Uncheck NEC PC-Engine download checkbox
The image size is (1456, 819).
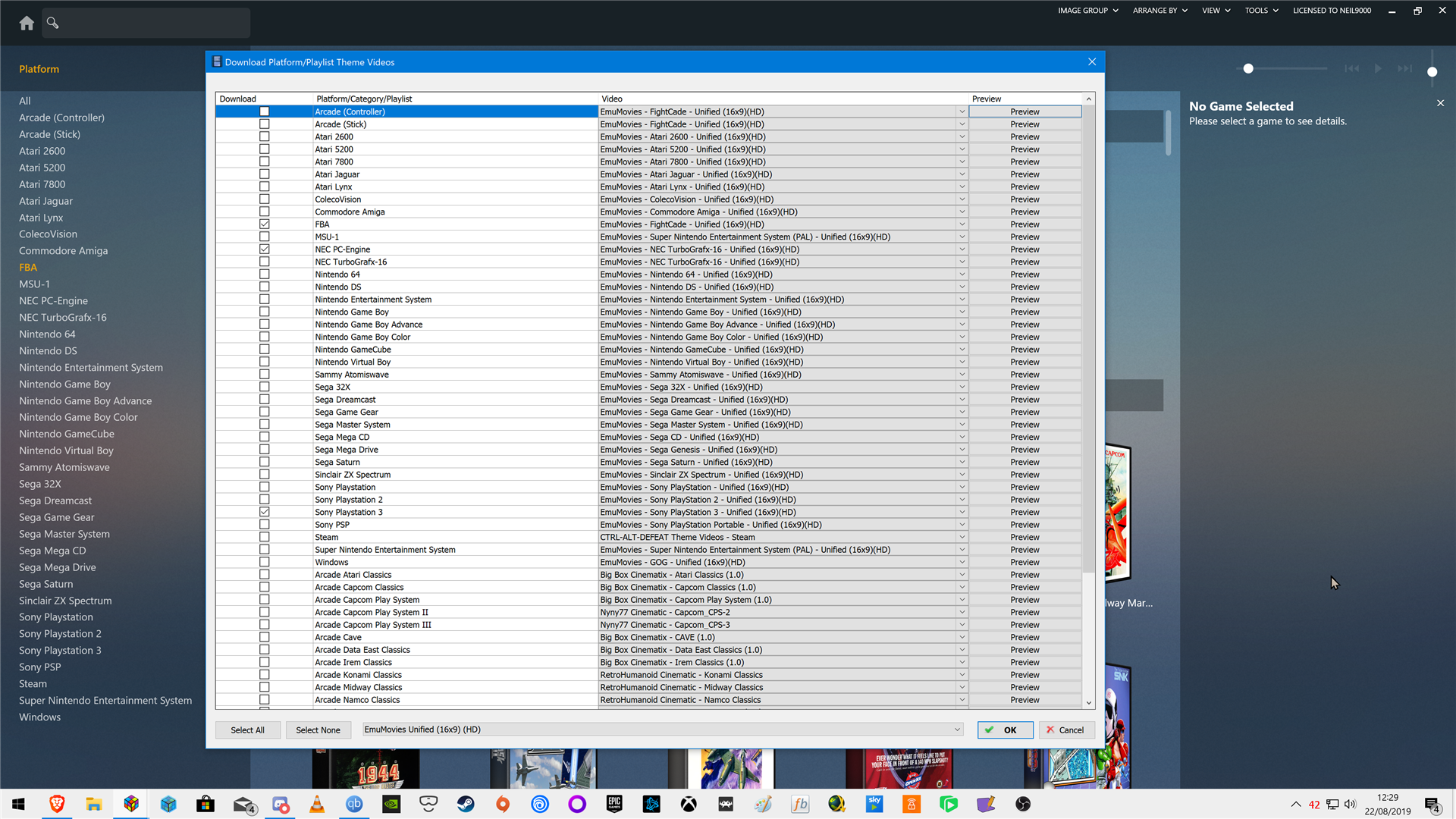(264, 249)
